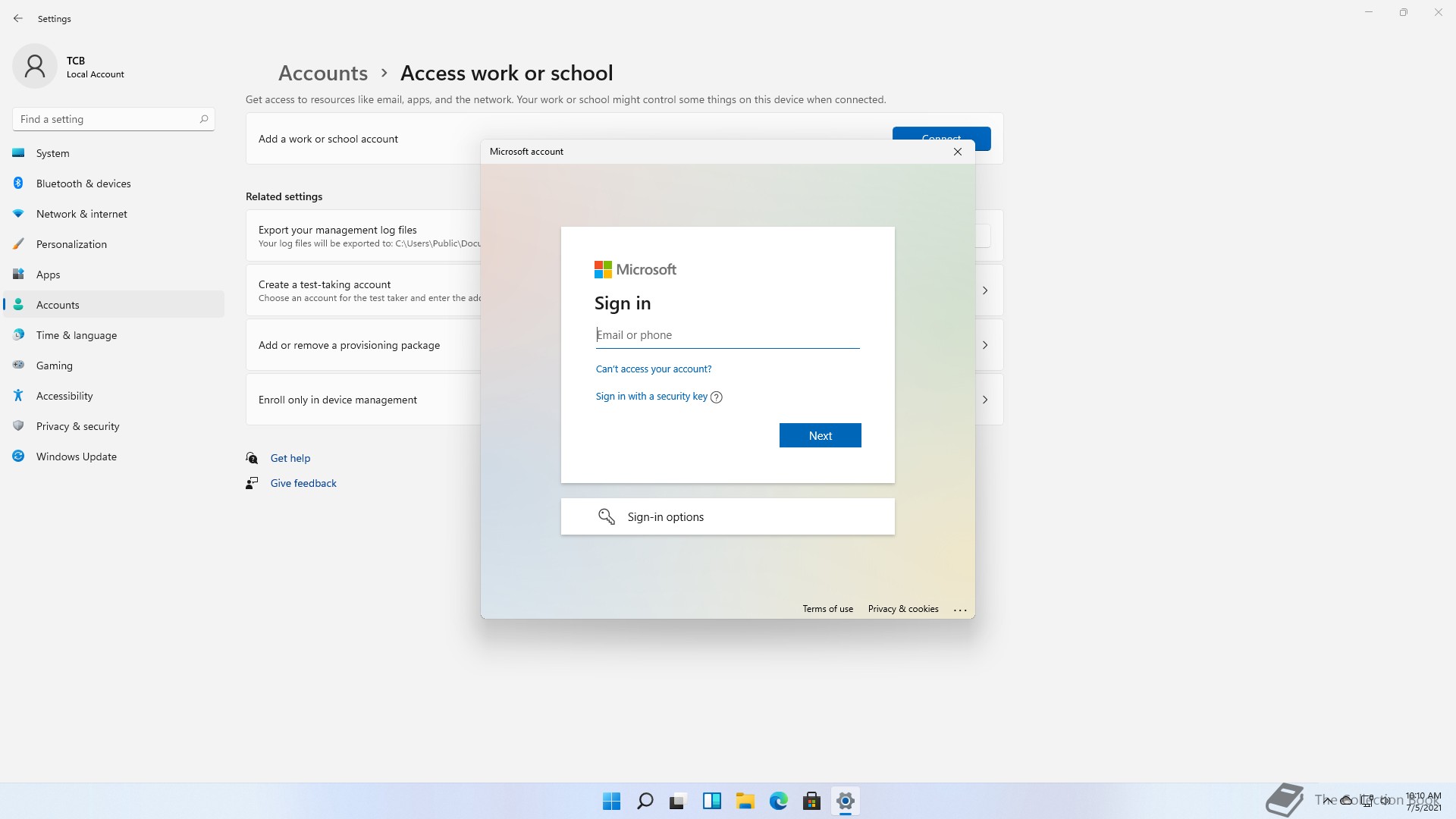Open Gaming settings category
Viewport: 1456px width, 819px height.
pyautogui.click(x=114, y=366)
